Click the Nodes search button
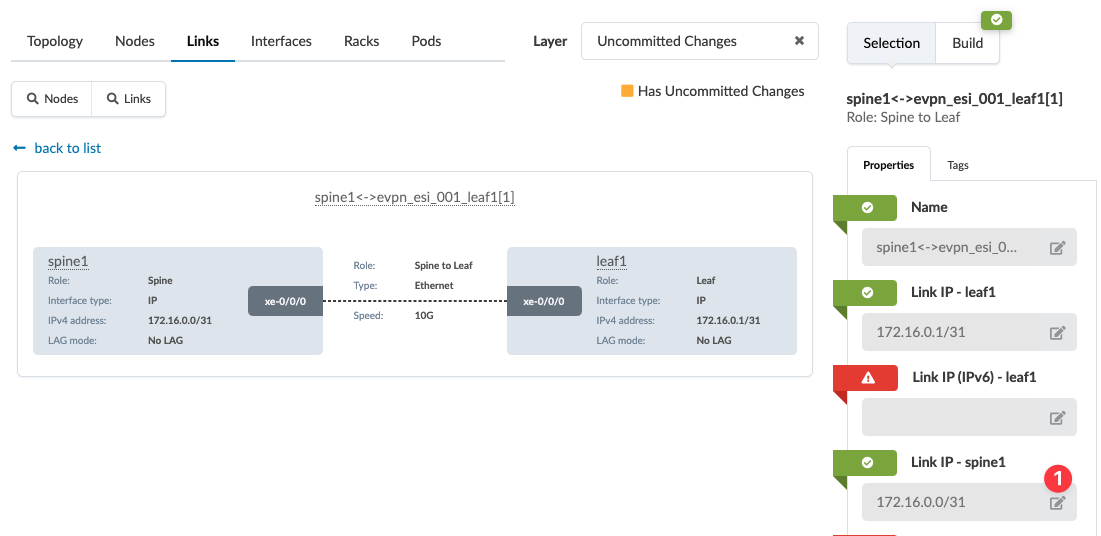The image size is (1101, 536). pyautogui.click(x=52, y=99)
